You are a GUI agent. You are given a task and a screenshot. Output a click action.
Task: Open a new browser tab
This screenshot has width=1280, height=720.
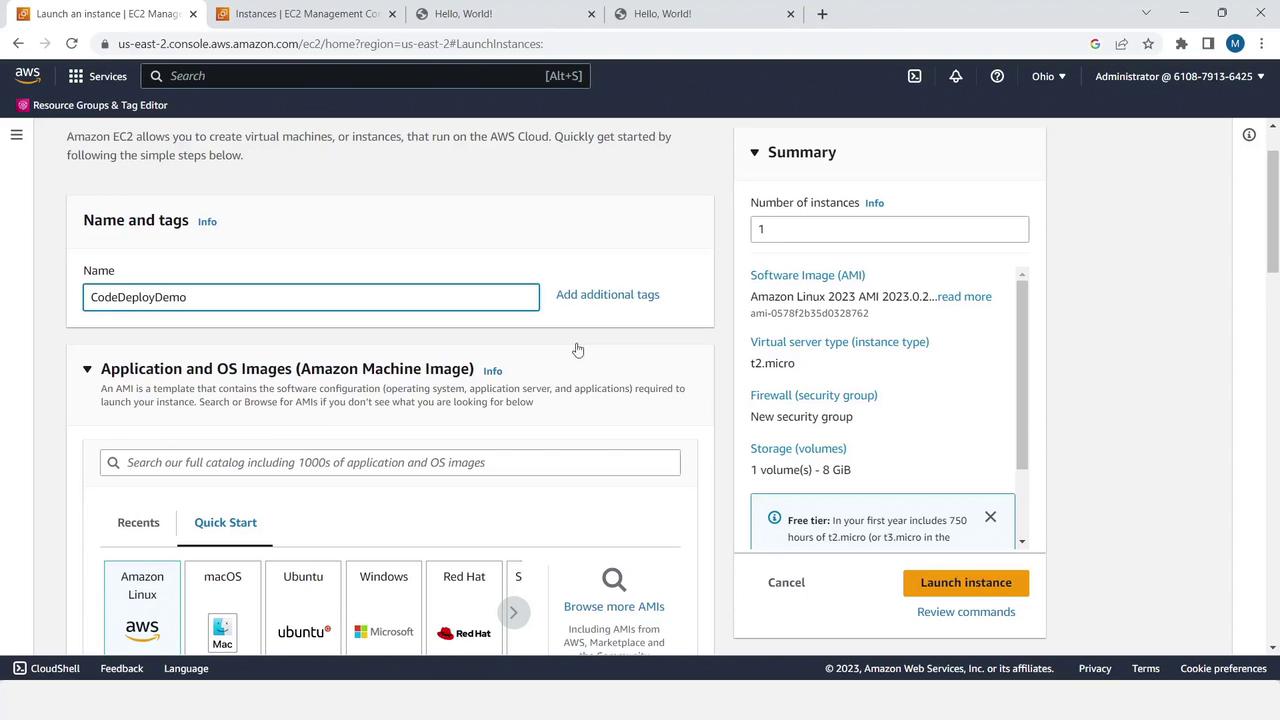click(x=822, y=14)
